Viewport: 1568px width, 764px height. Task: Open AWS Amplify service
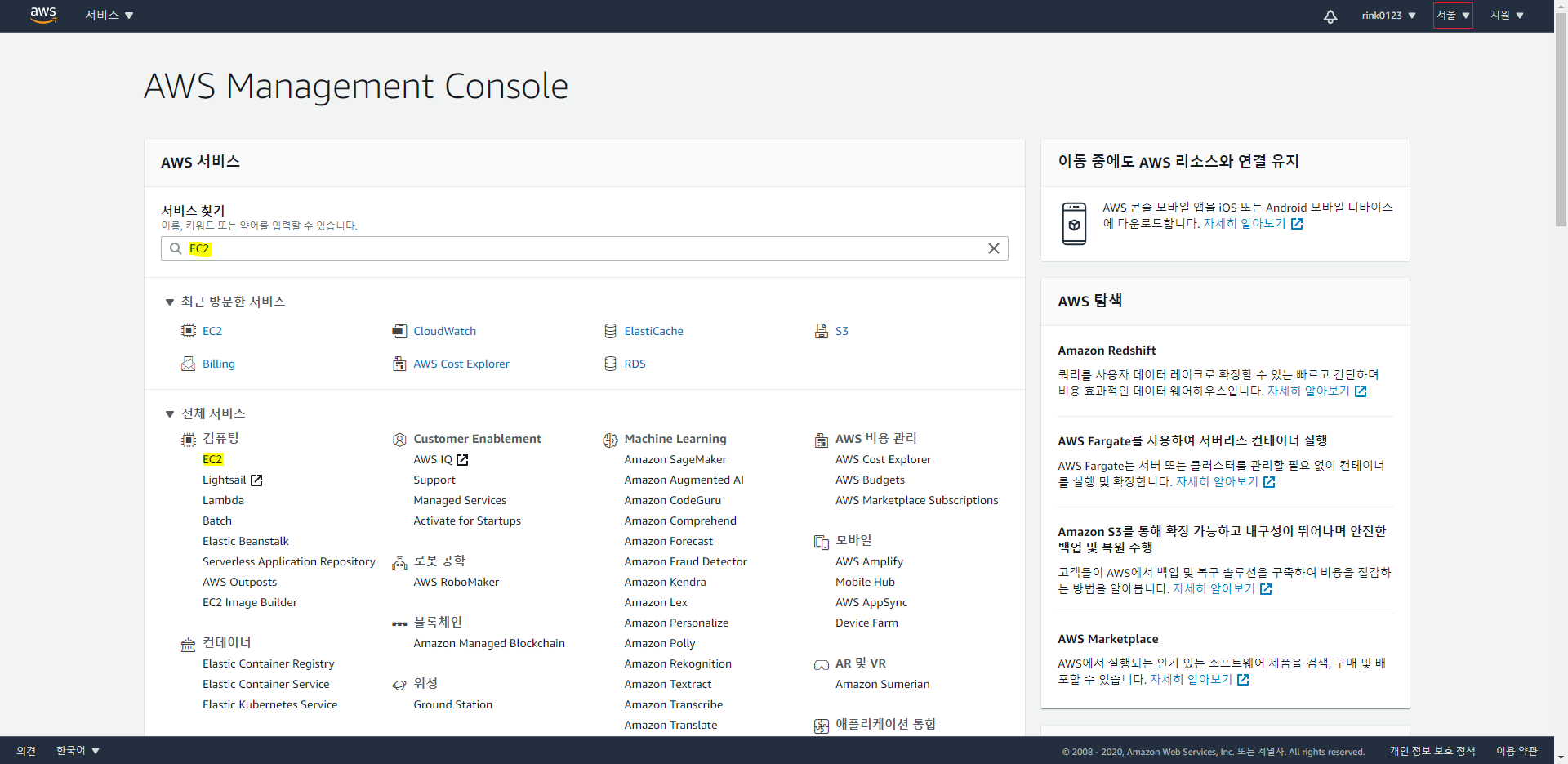point(869,561)
